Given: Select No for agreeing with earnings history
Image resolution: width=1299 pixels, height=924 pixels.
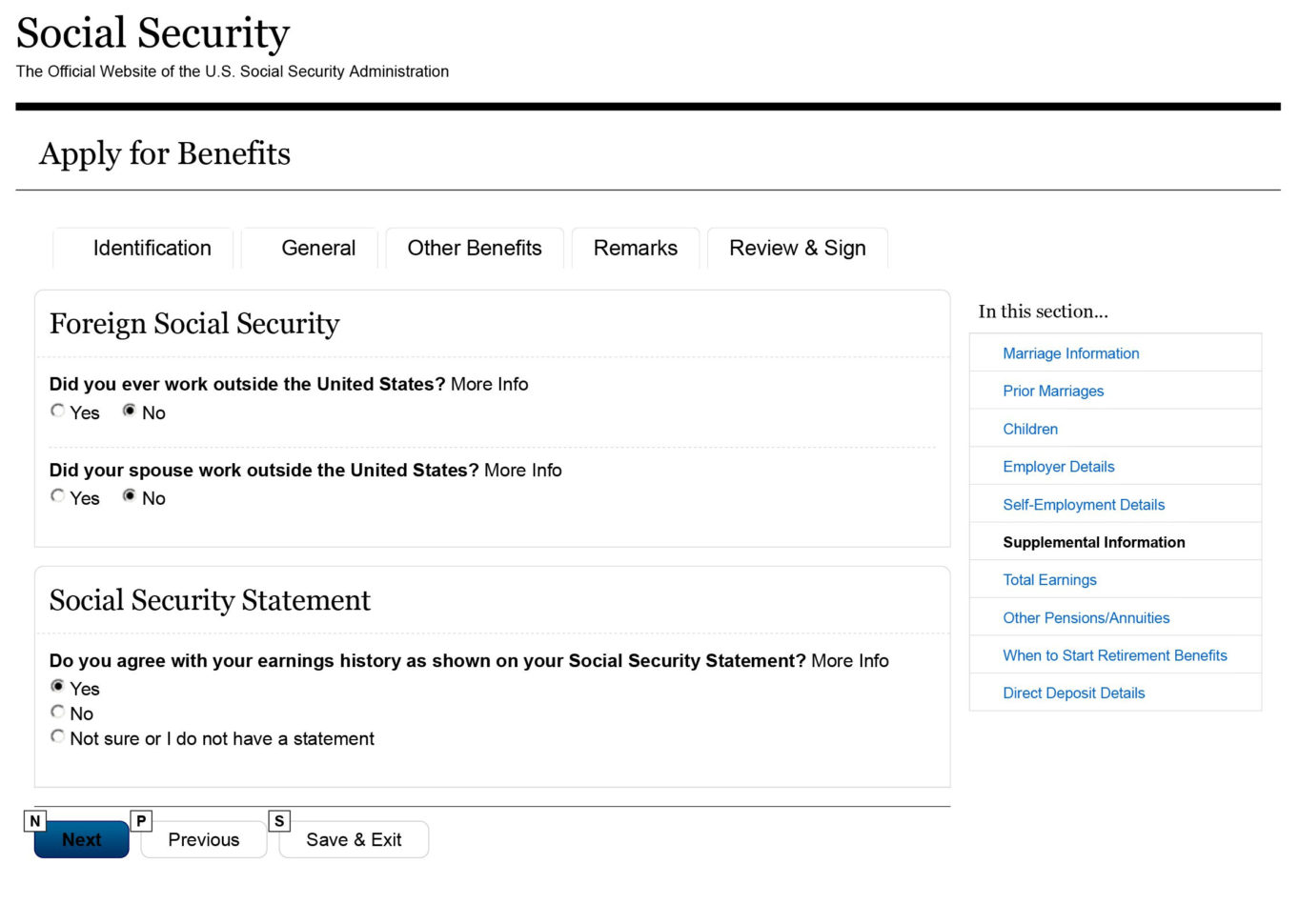Looking at the screenshot, I should (x=58, y=712).
